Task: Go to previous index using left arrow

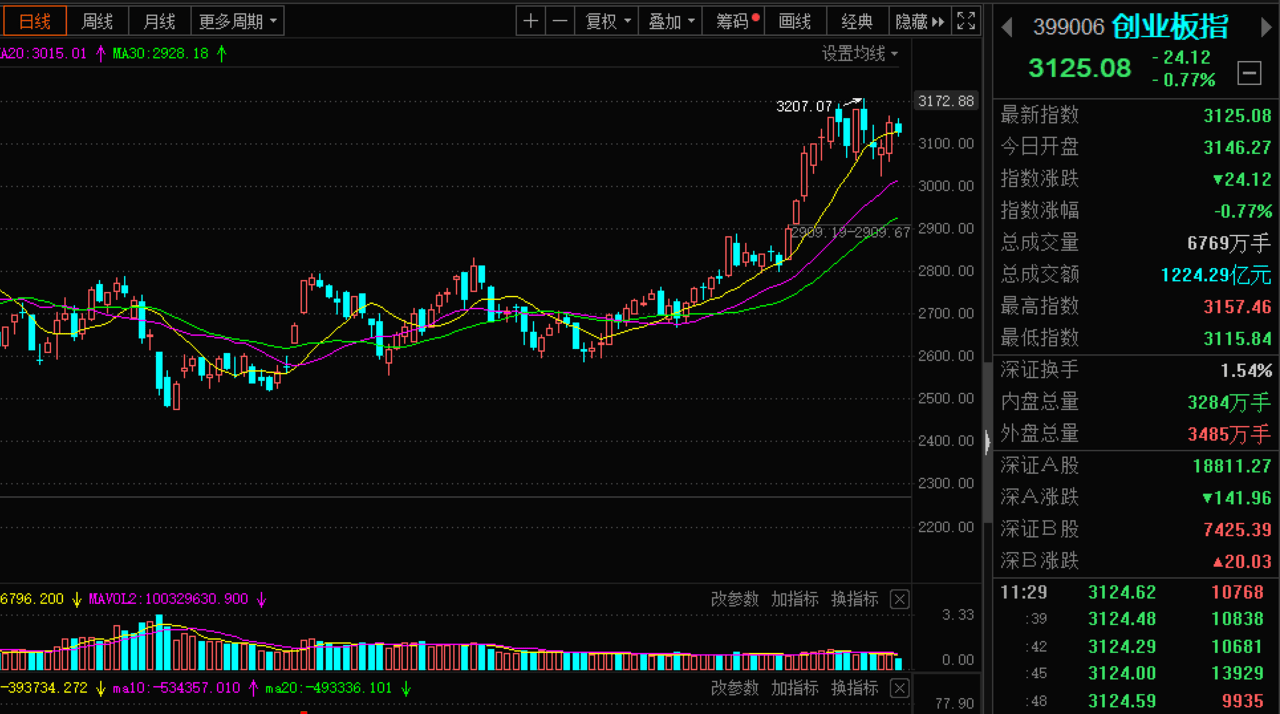Action: click(x=1008, y=27)
